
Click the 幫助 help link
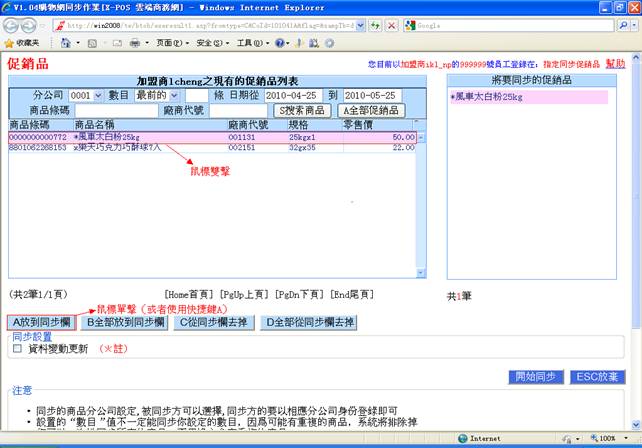pos(615,63)
